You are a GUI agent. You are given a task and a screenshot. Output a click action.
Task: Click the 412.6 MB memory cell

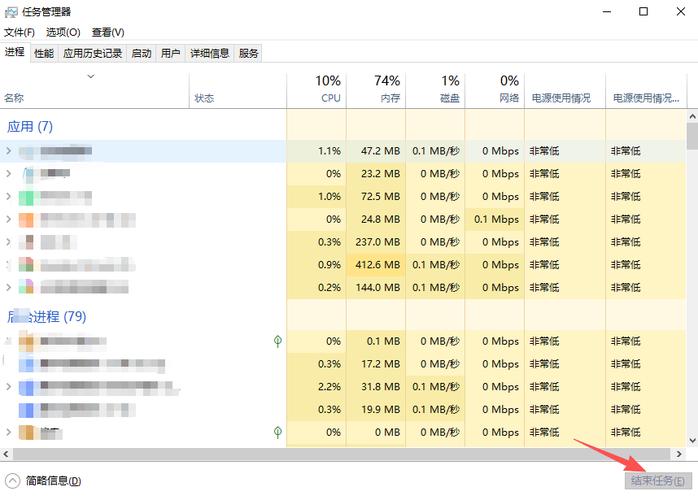(378, 265)
